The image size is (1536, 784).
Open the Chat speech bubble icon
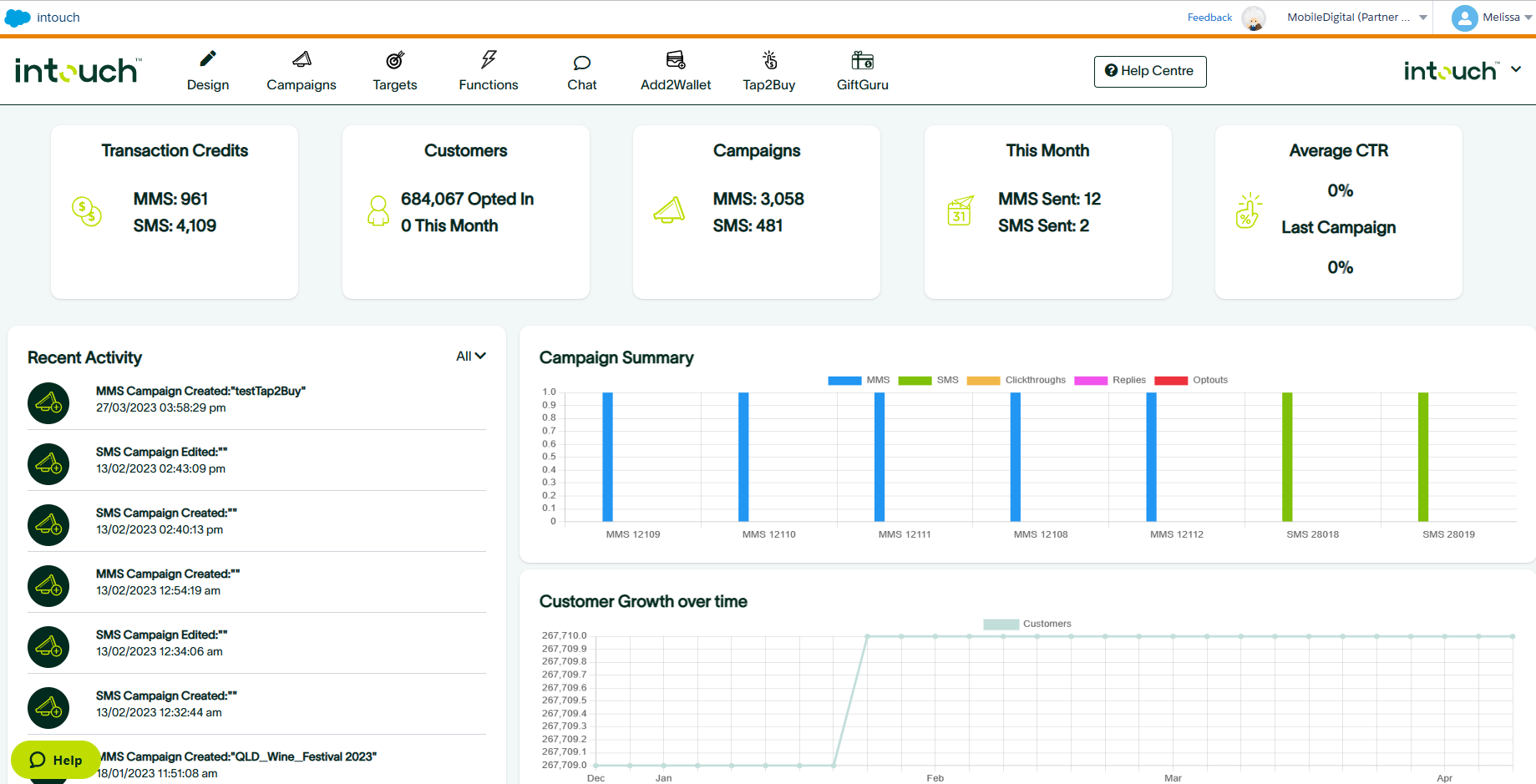pos(582,63)
